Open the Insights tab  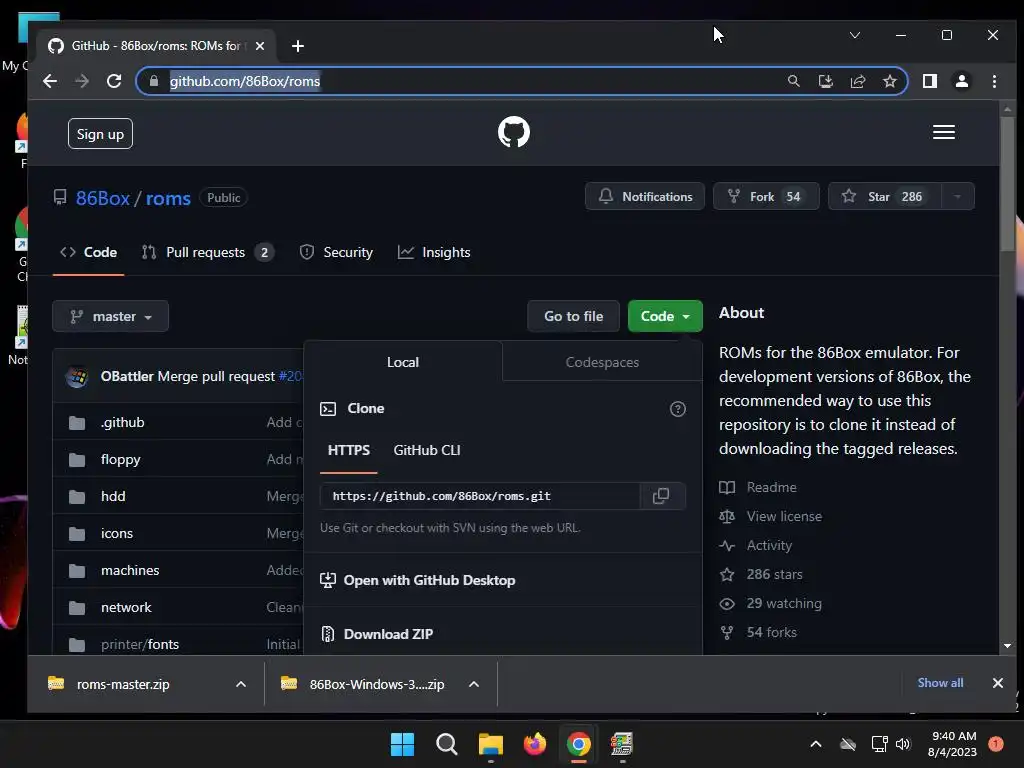[434, 253]
